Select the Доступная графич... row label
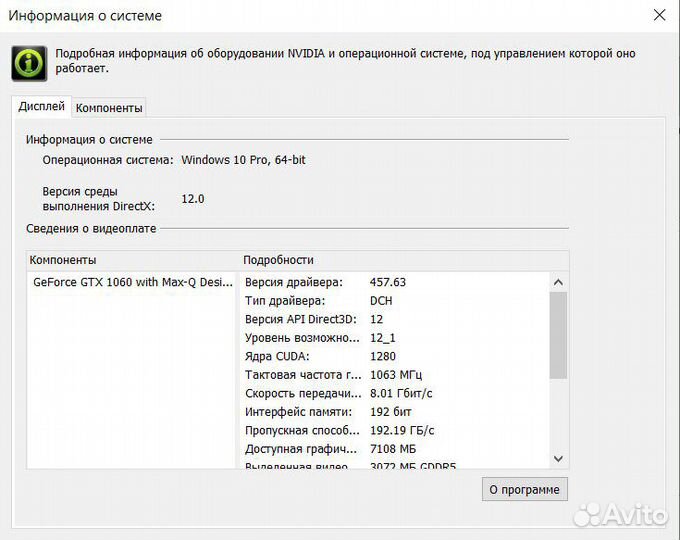 click(301, 449)
